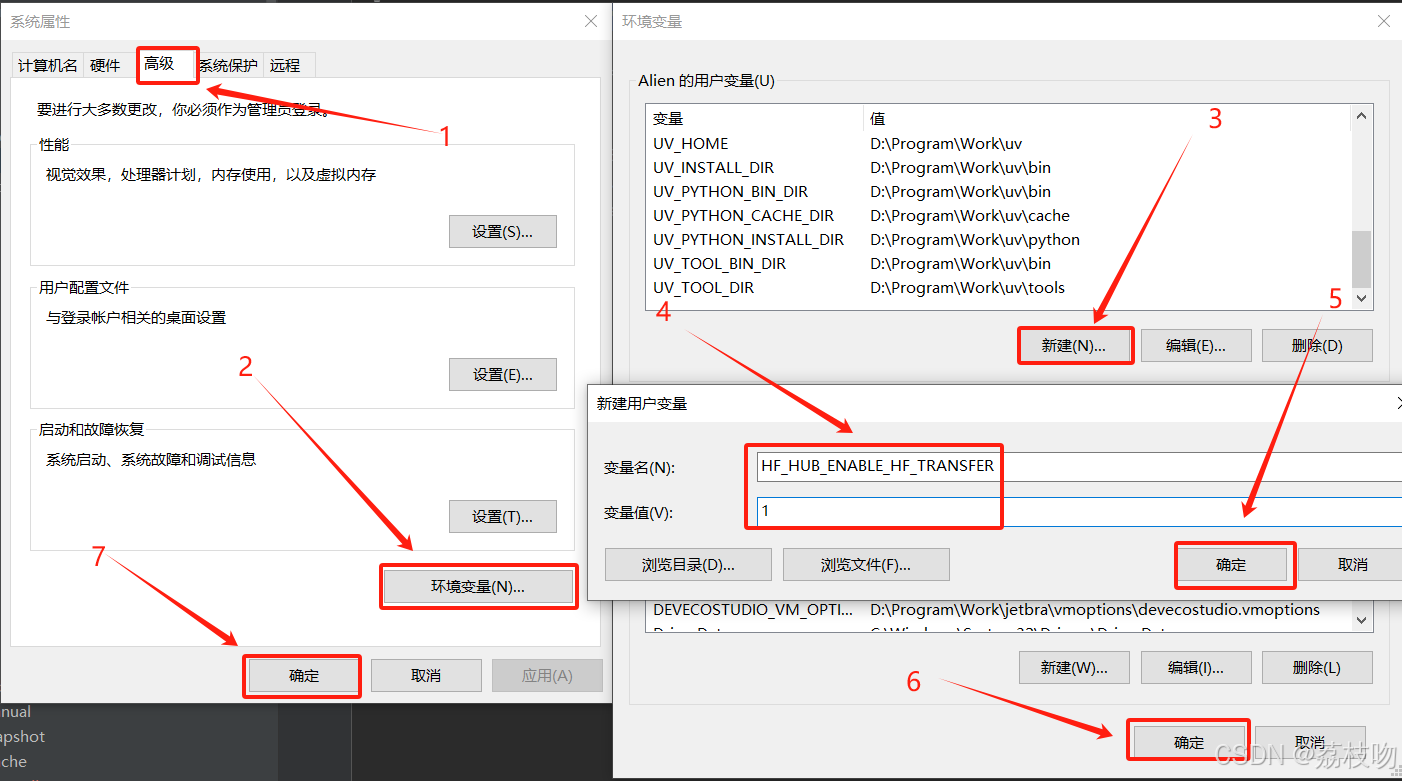Screen dimensions: 1402x781
Task: Click 浏览目录(D)... button
Action: 688,564
